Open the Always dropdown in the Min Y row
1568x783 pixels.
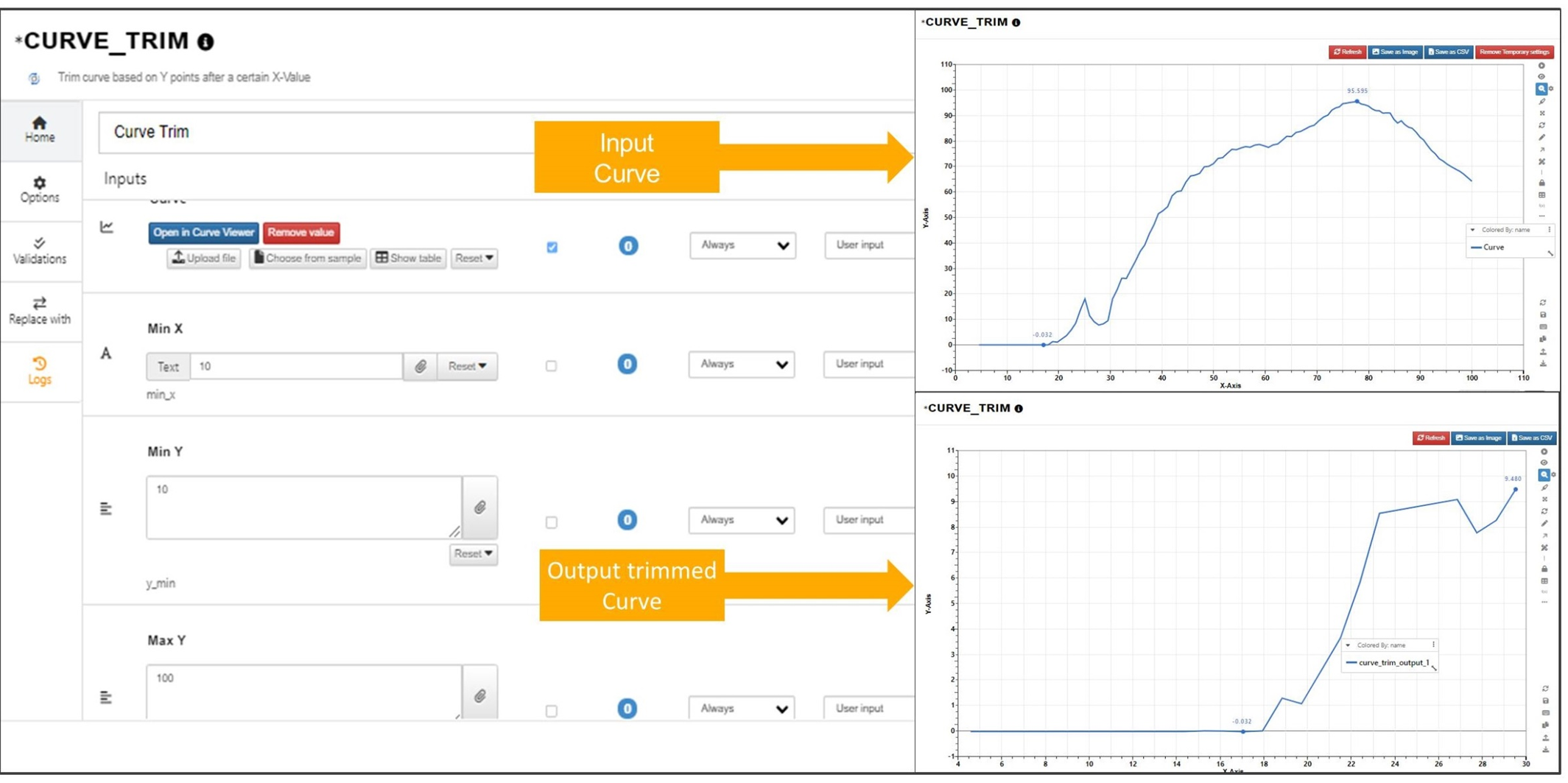742,520
